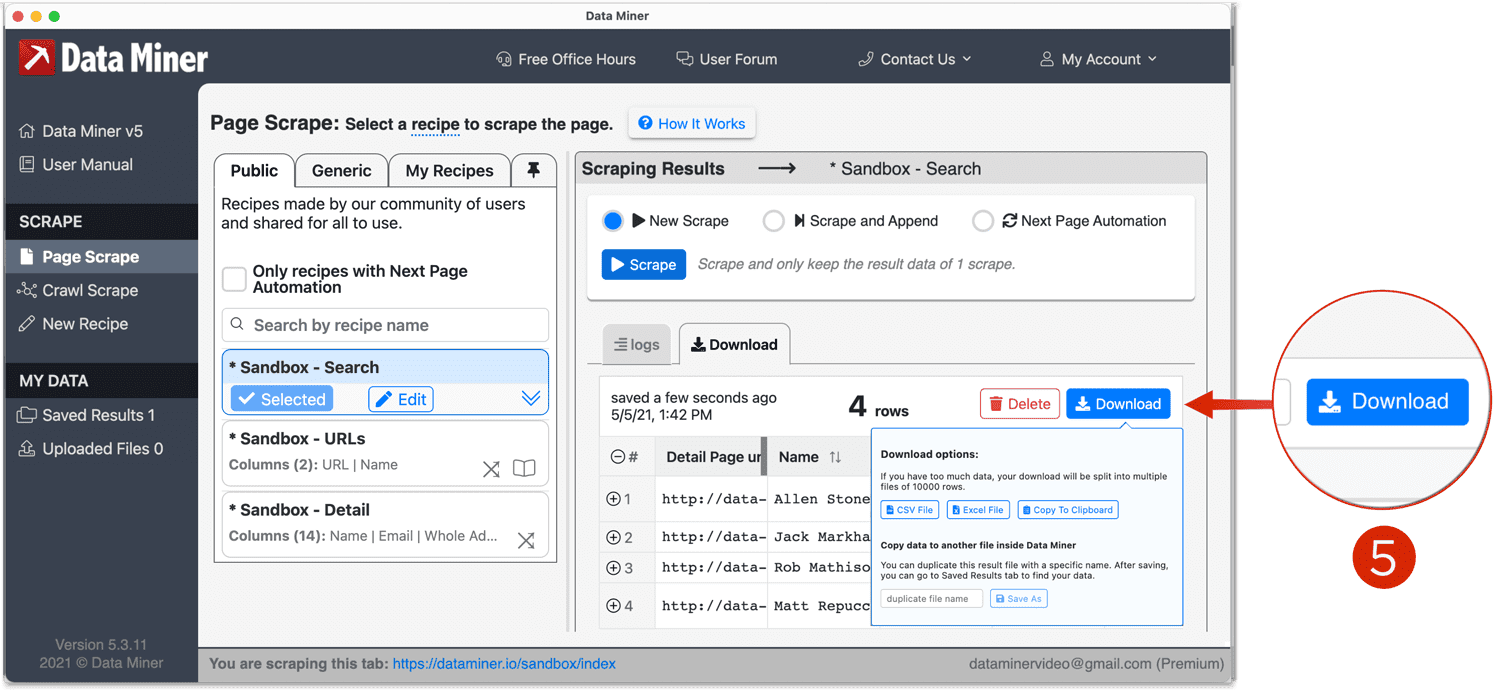Switch to the logs tab
Viewport: 1500px width, 690px height.
pos(637,344)
